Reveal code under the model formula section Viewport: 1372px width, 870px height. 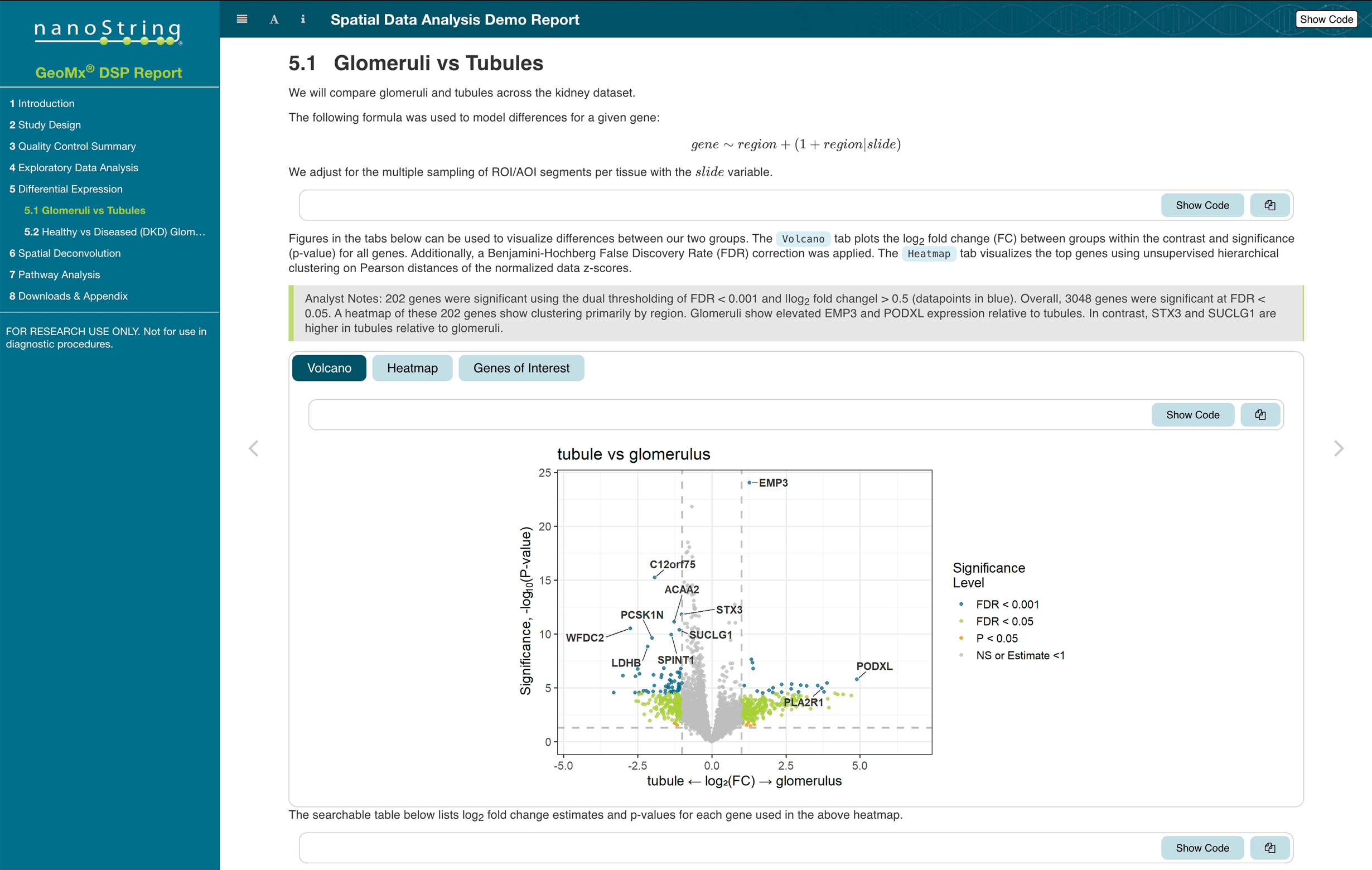(x=1202, y=205)
